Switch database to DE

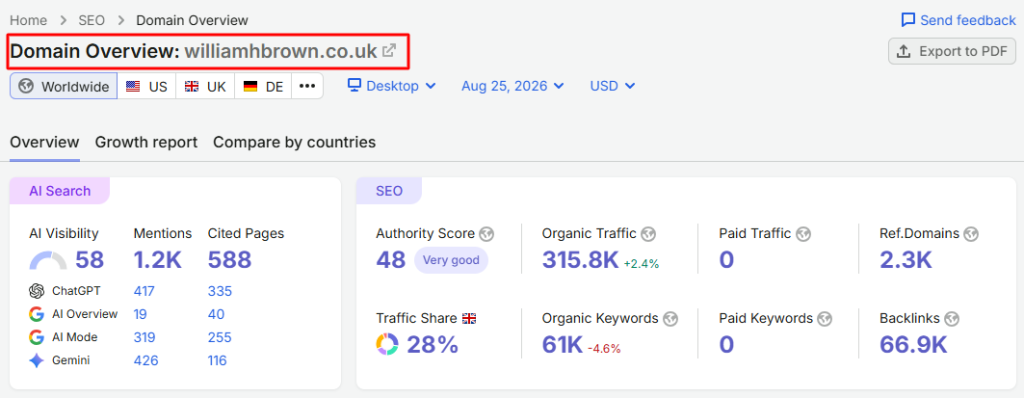(263, 86)
